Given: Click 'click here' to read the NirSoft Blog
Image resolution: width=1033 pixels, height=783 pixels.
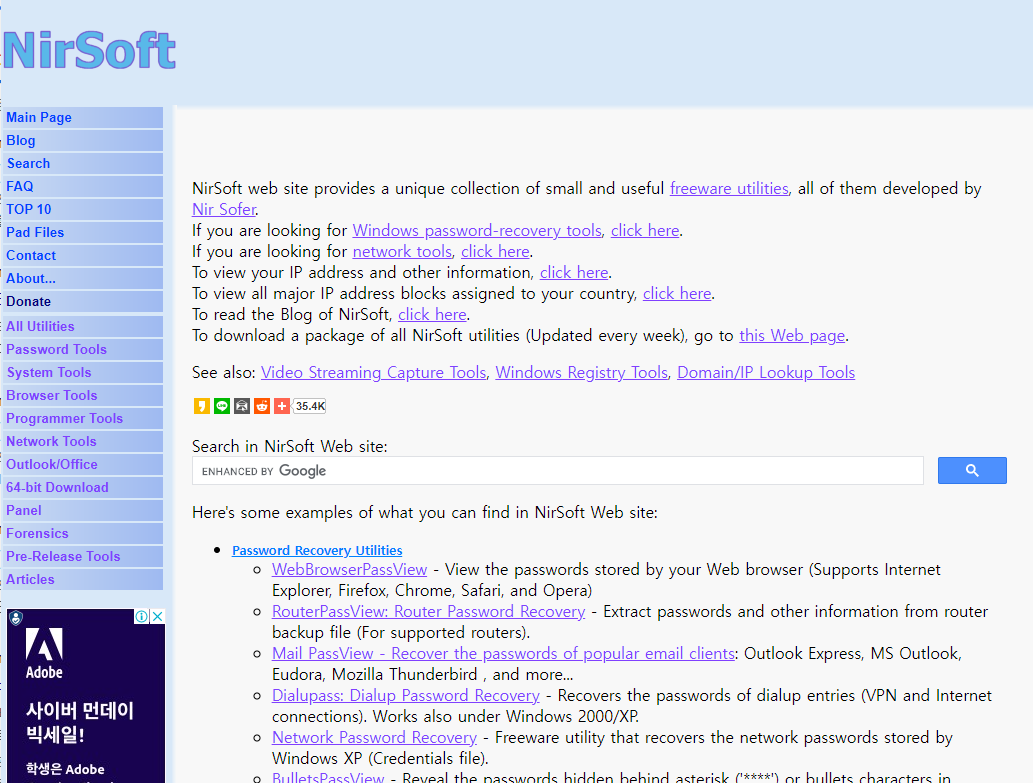Looking at the screenshot, I should coord(432,315).
